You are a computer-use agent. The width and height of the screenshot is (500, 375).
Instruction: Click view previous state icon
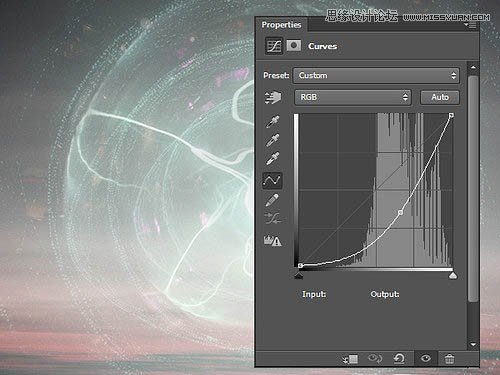pyautogui.click(x=375, y=359)
